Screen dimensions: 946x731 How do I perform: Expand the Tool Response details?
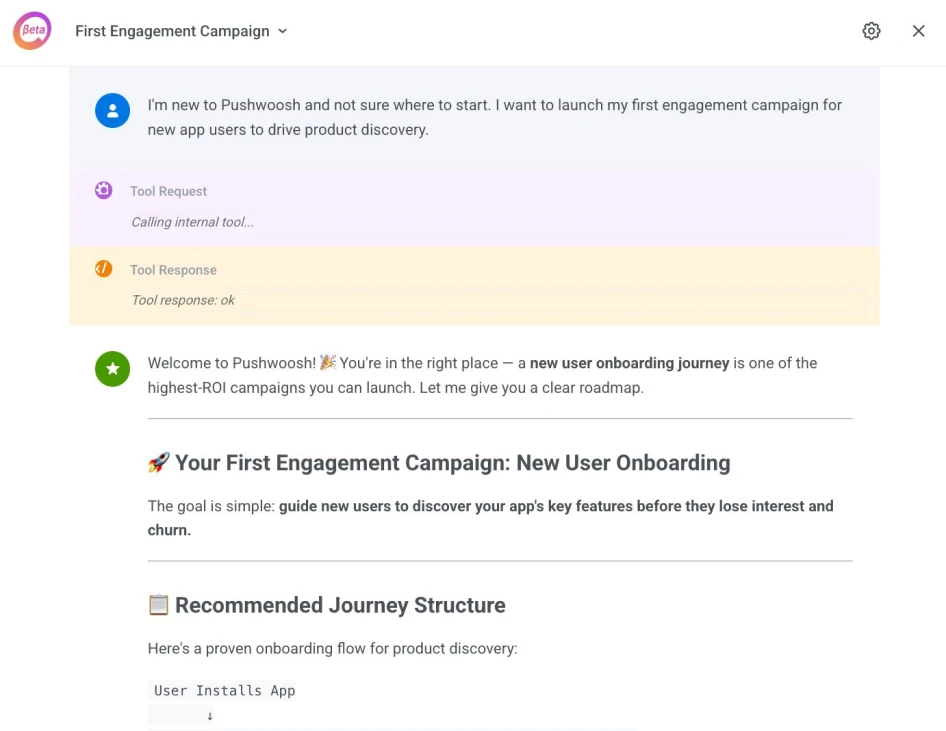coord(173,269)
